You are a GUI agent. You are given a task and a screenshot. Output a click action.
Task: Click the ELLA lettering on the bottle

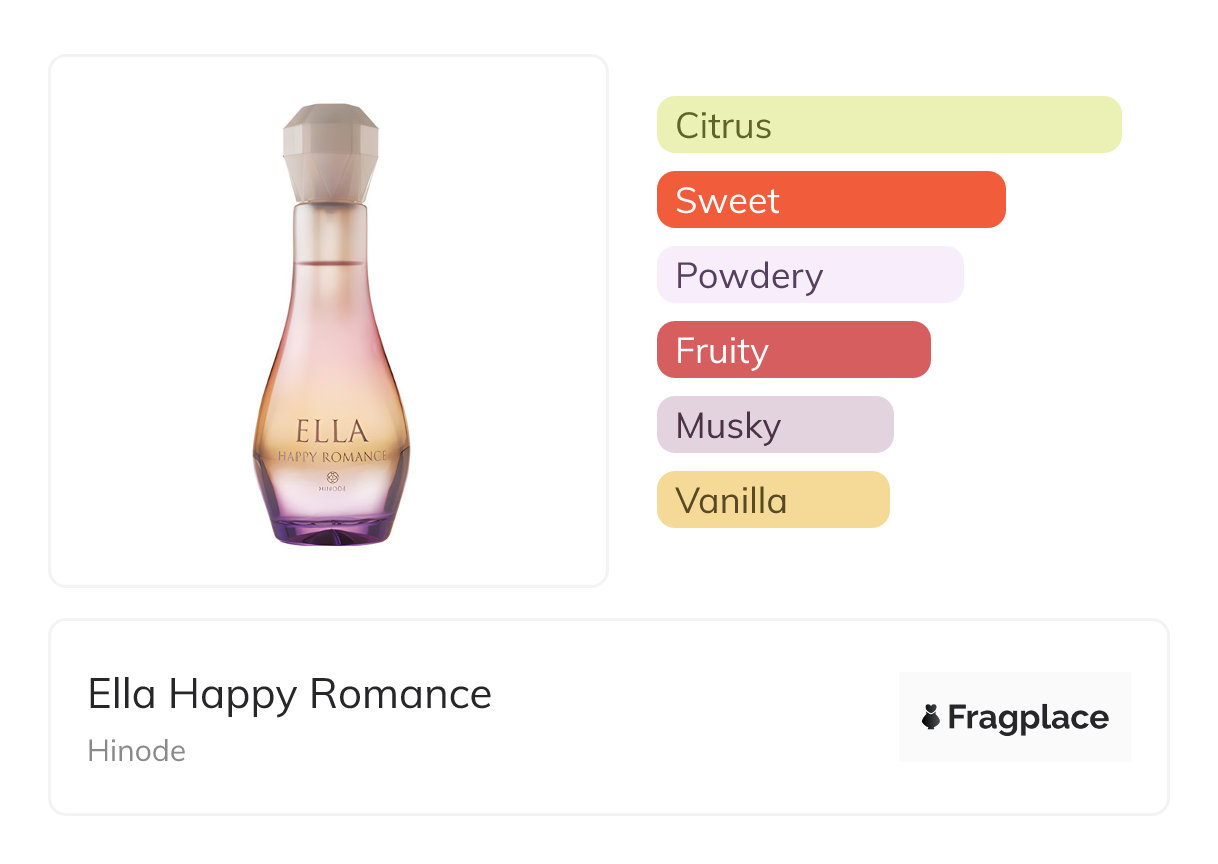(331, 432)
